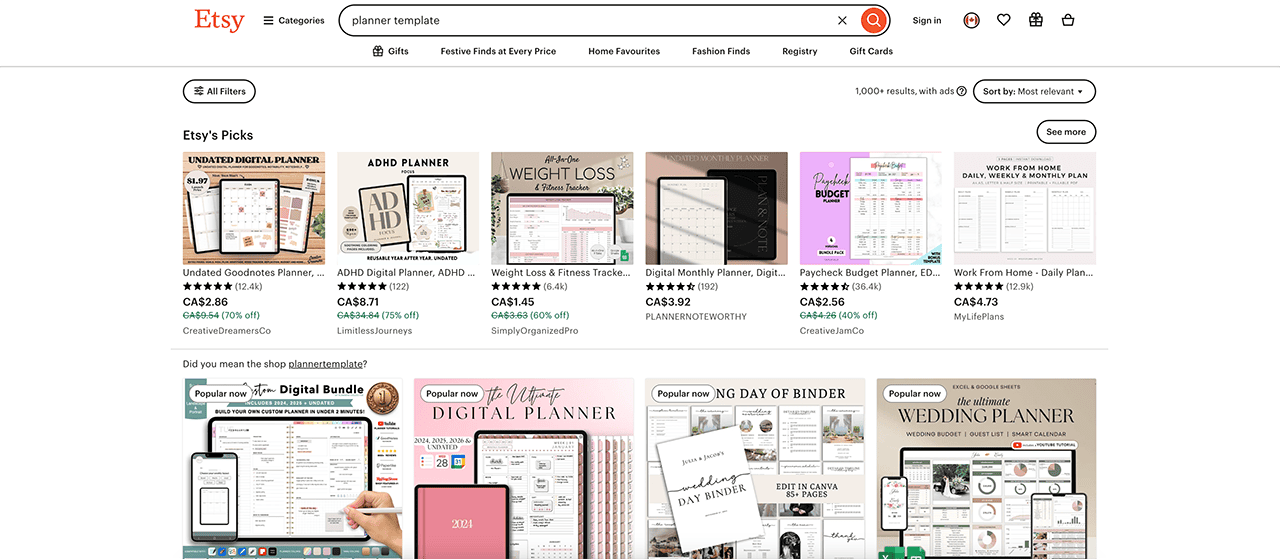Click the CA$4.73 price

point(976,302)
